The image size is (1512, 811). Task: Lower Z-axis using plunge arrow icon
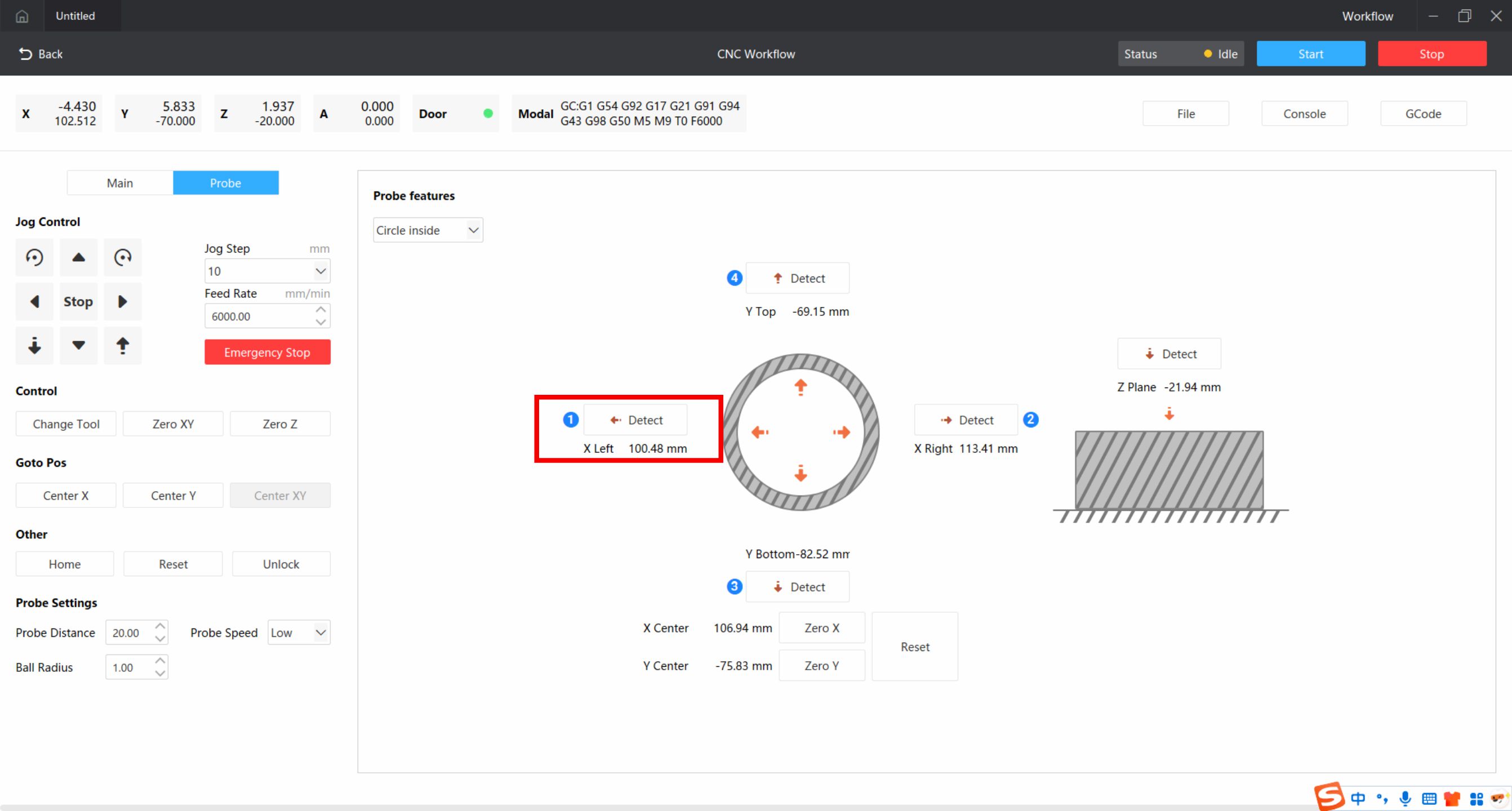click(x=33, y=346)
